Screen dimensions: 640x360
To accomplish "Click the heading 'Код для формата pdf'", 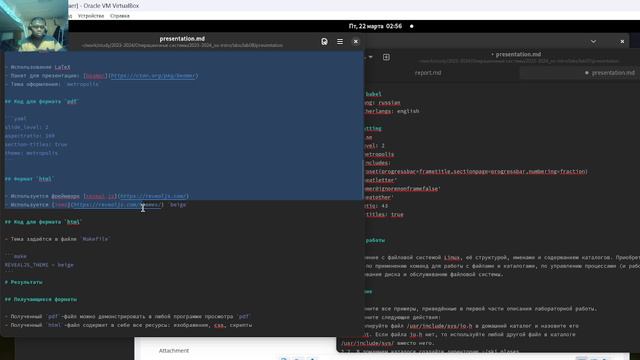I will 42,102.
